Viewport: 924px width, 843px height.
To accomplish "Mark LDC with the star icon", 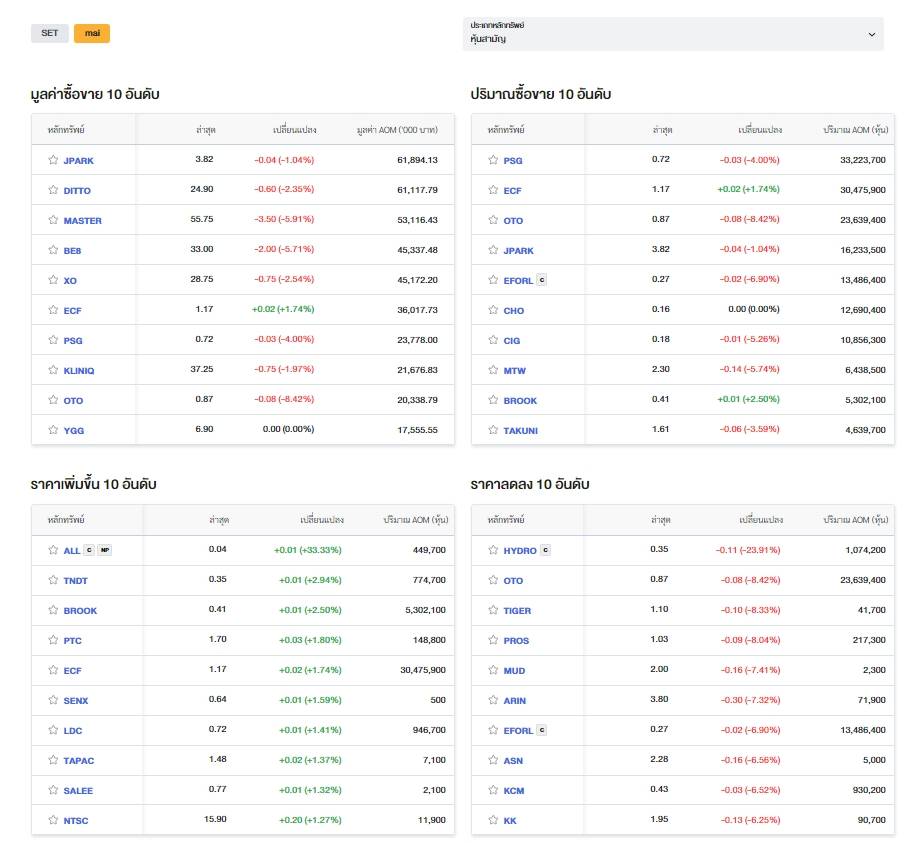I will [53, 730].
